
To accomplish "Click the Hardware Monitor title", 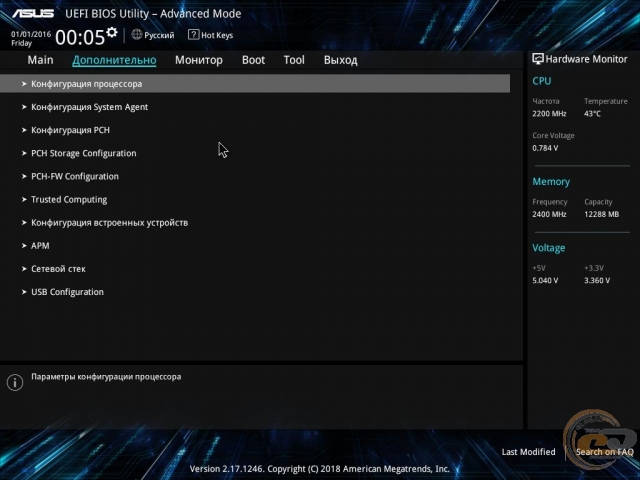I will click(x=586, y=59).
